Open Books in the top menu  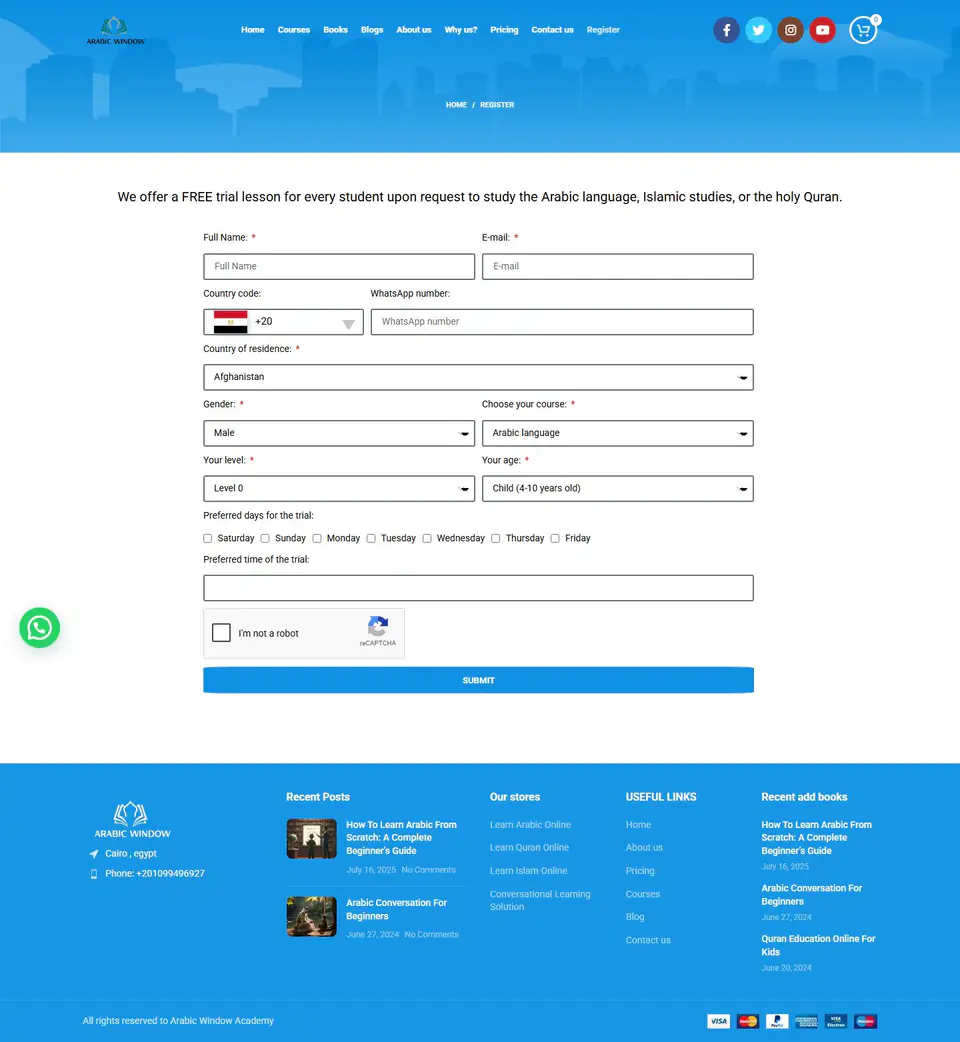pos(336,30)
